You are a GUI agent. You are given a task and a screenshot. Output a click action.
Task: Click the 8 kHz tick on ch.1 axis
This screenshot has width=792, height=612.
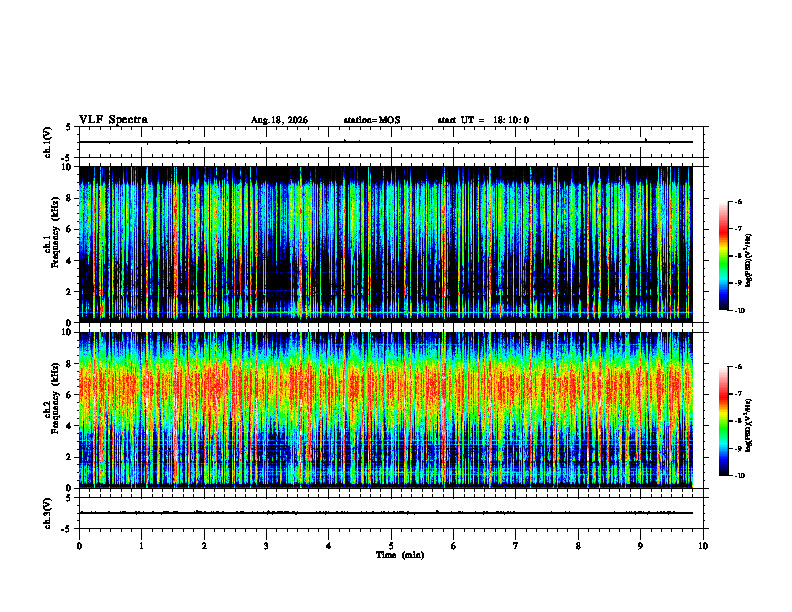coord(71,198)
